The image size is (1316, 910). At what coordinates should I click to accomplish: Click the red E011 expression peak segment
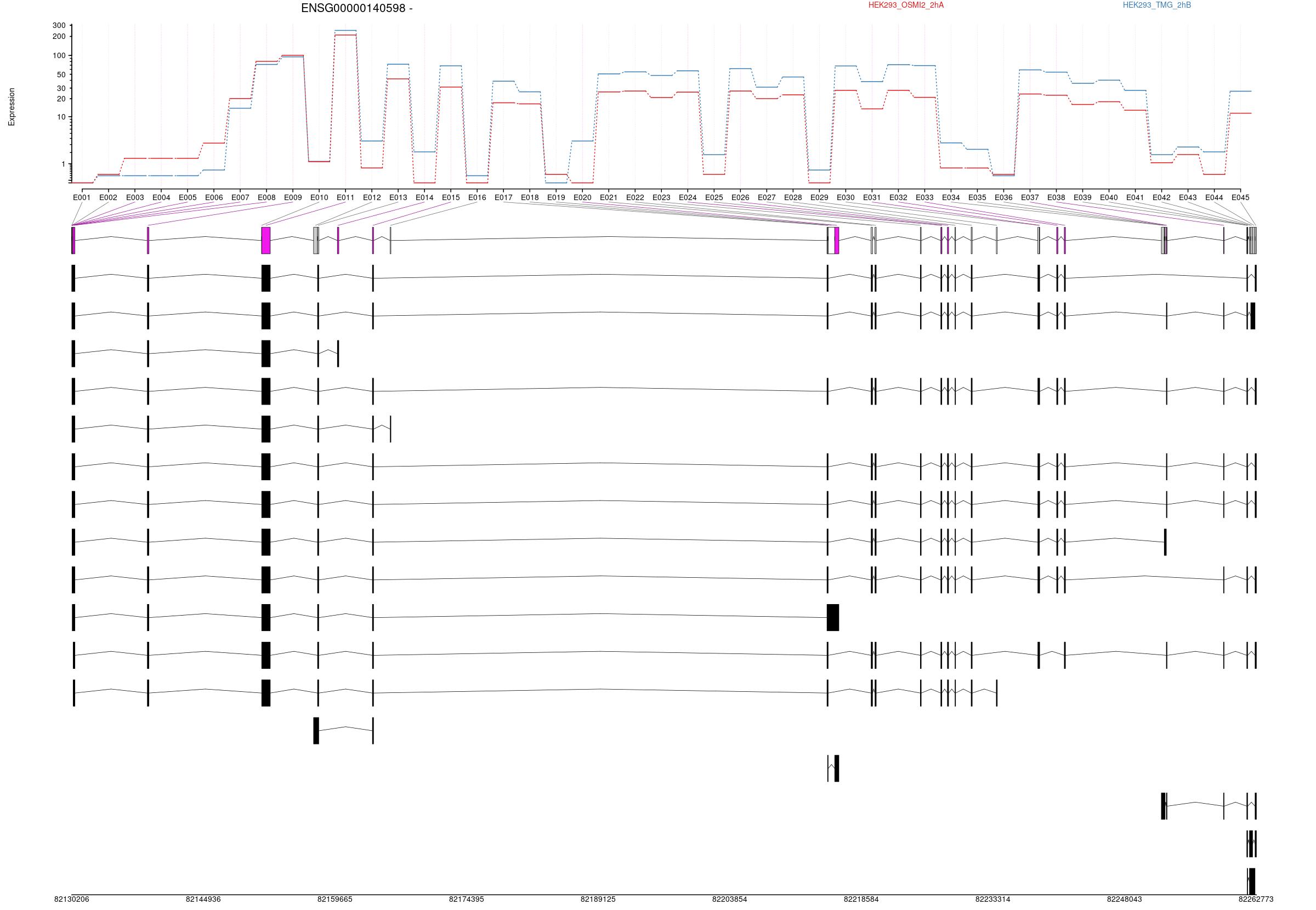point(345,35)
